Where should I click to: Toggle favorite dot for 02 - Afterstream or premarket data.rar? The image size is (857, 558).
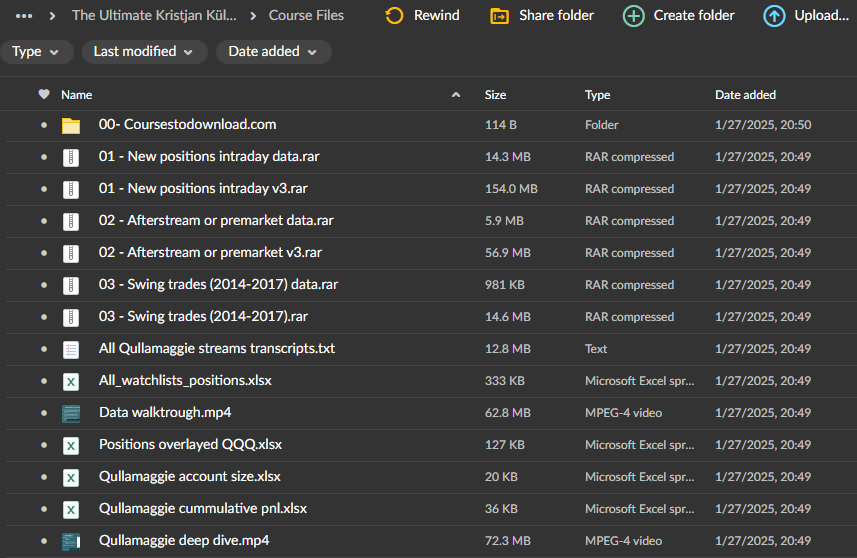pos(44,221)
